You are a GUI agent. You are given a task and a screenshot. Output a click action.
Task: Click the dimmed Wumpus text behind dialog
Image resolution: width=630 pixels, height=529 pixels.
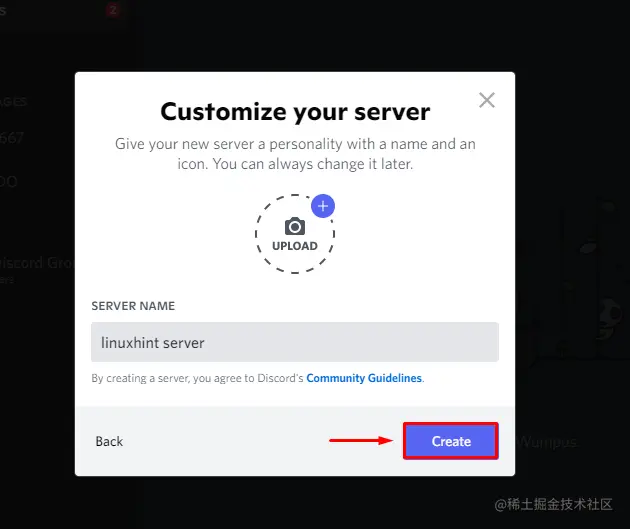click(x=548, y=442)
